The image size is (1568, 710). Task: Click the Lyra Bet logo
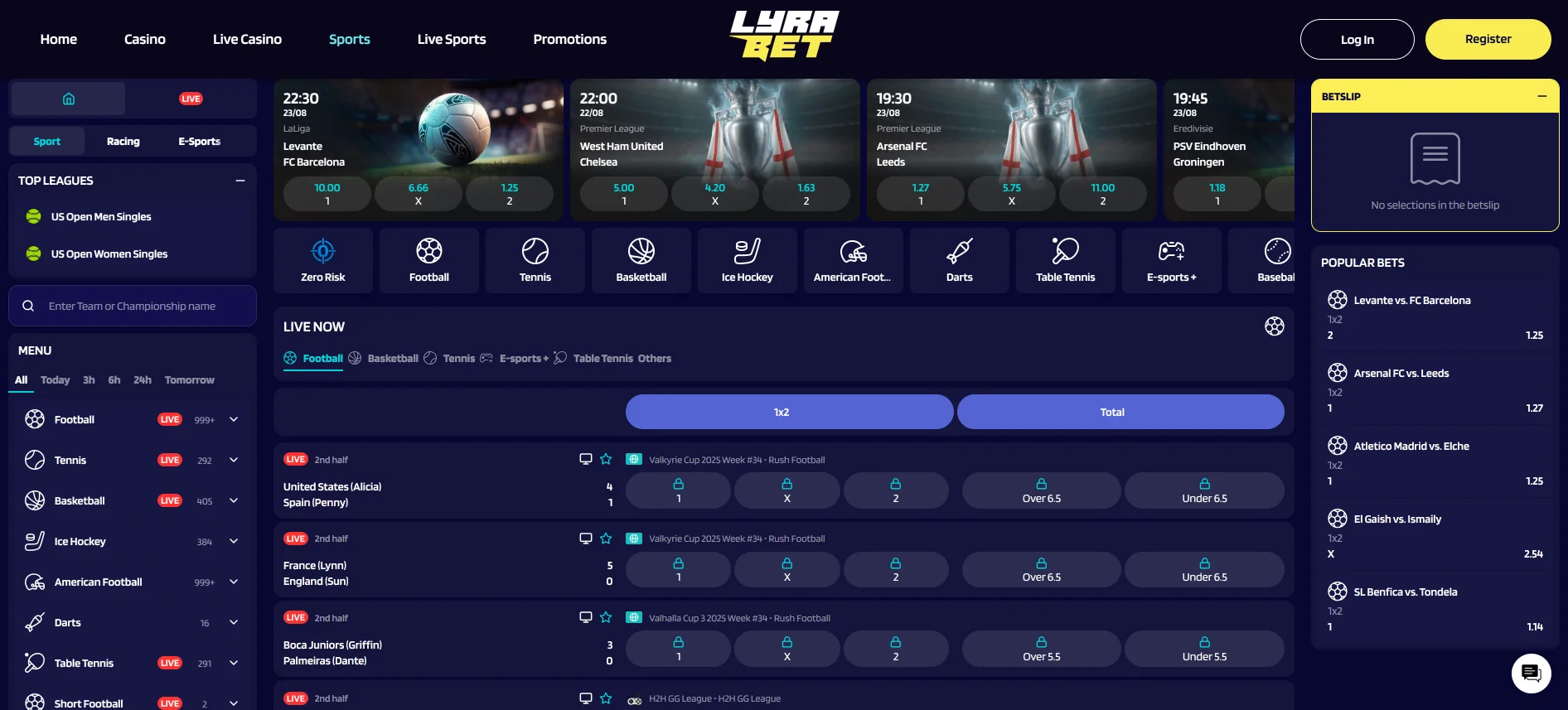click(x=784, y=36)
